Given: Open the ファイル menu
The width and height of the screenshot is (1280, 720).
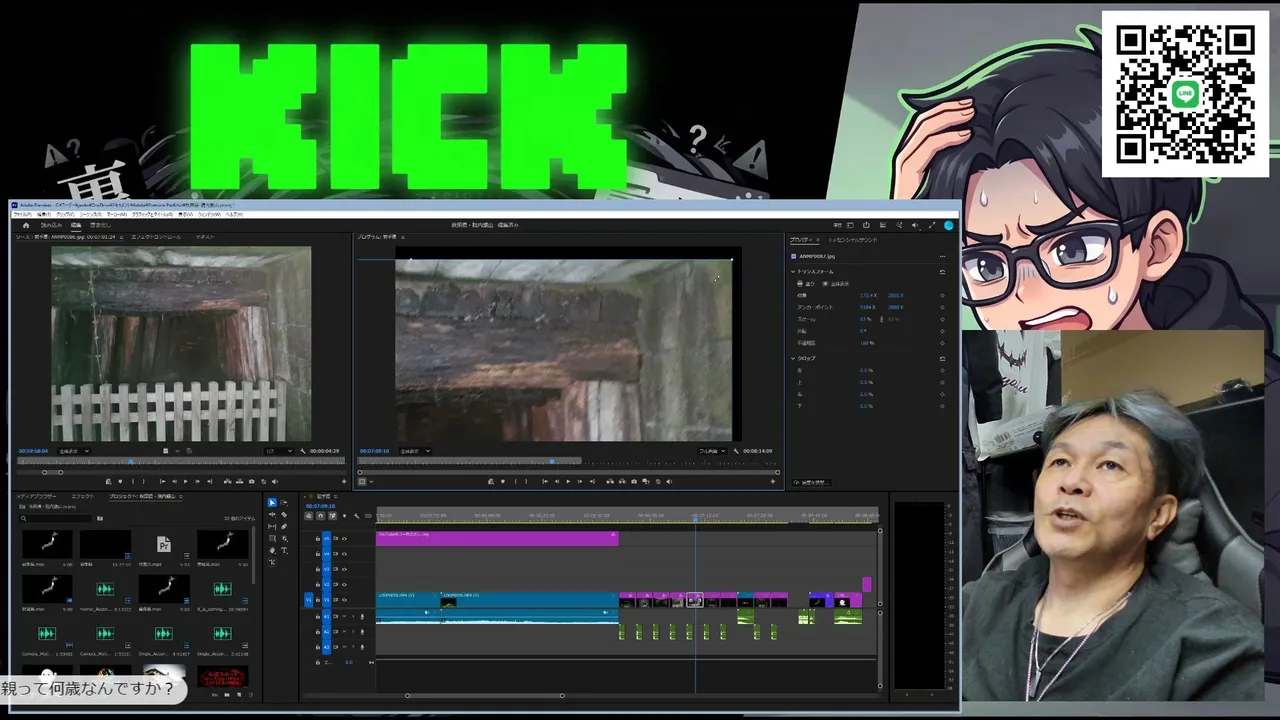Looking at the screenshot, I should coord(22,214).
